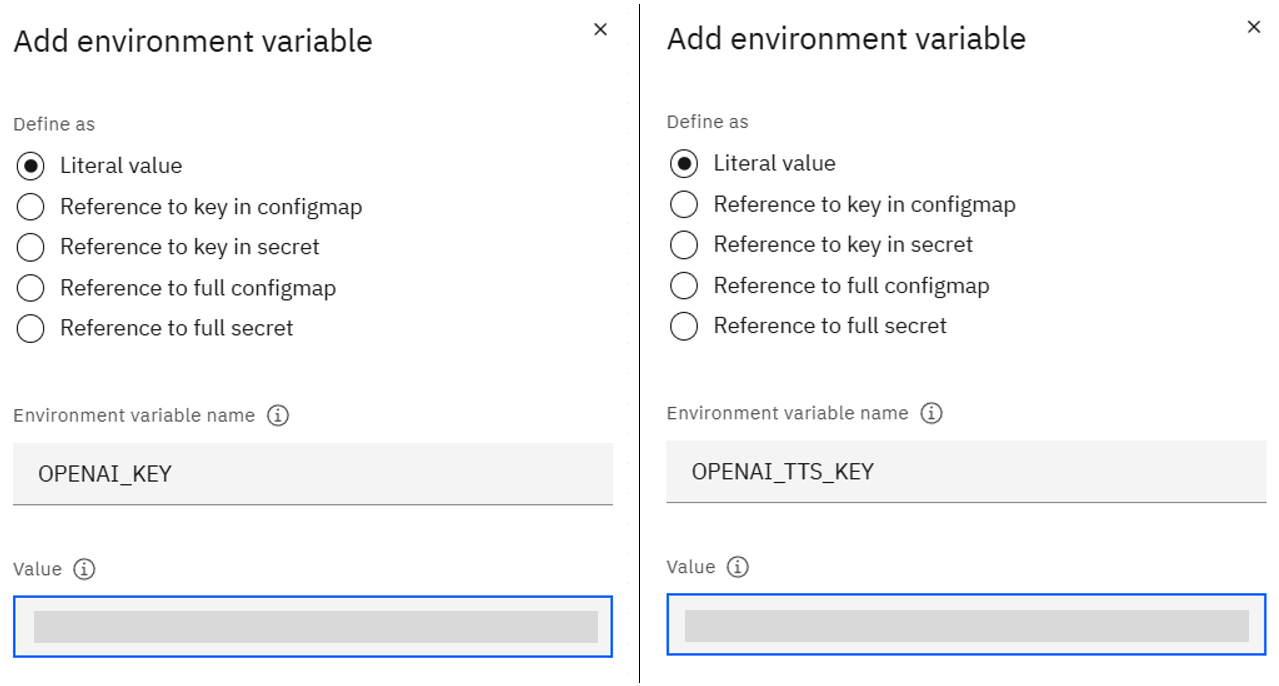Open the Value info tooltip in left dialog
This screenshot has width=1279, height=686.
85,569
